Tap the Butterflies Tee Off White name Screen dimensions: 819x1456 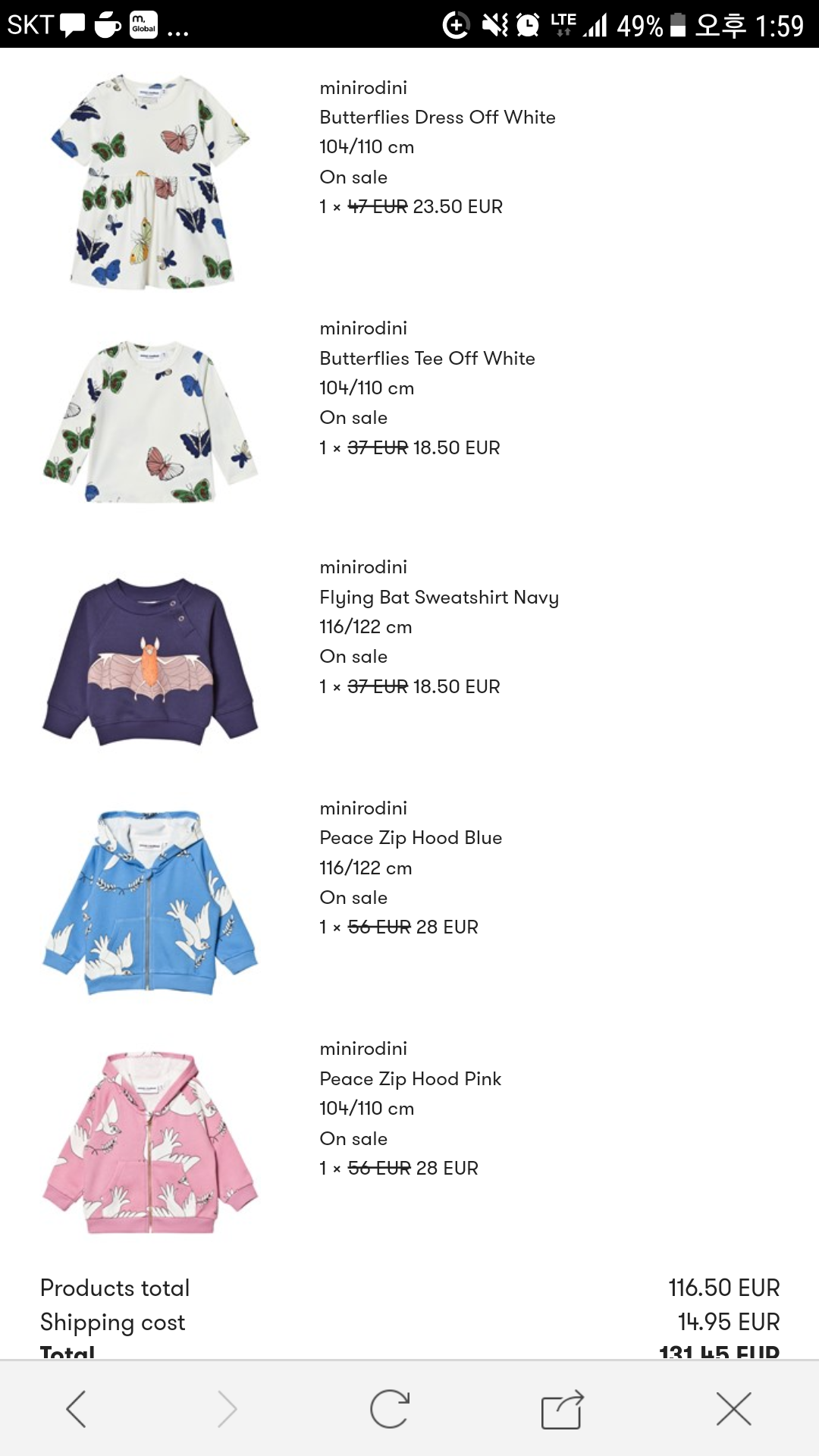(427, 358)
